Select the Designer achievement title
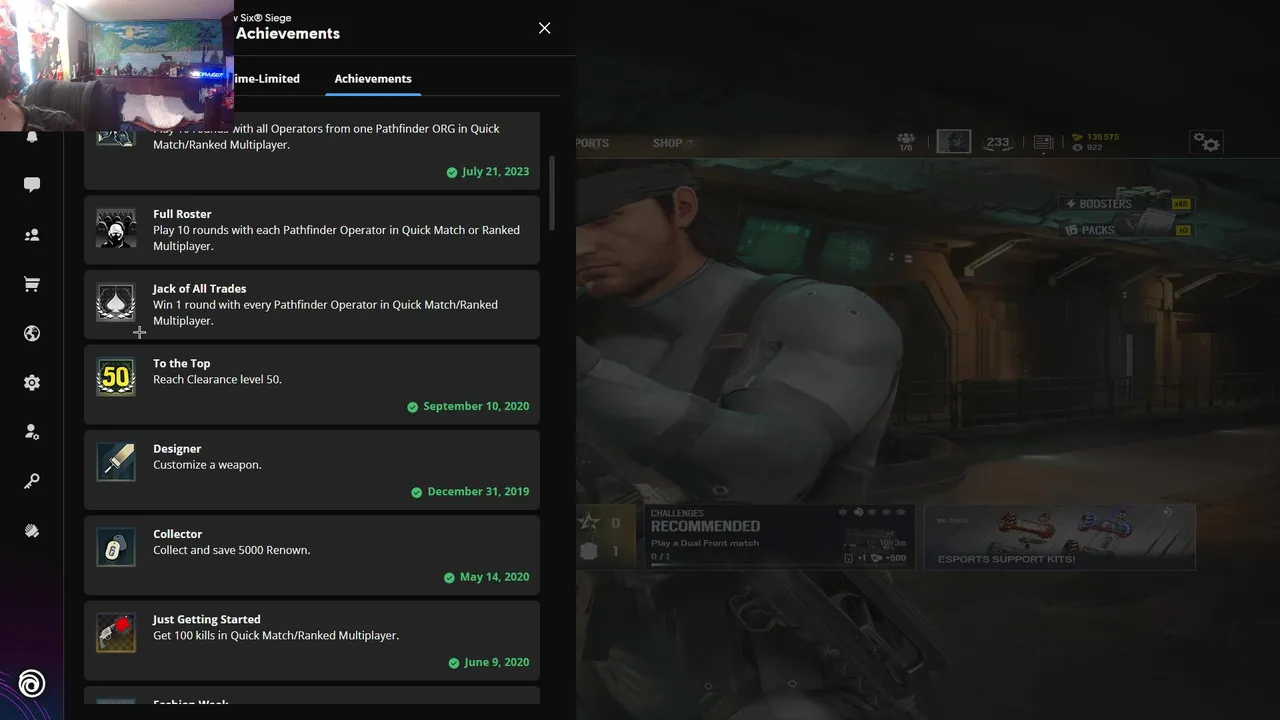The width and height of the screenshot is (1280, 720). point(177,449)
